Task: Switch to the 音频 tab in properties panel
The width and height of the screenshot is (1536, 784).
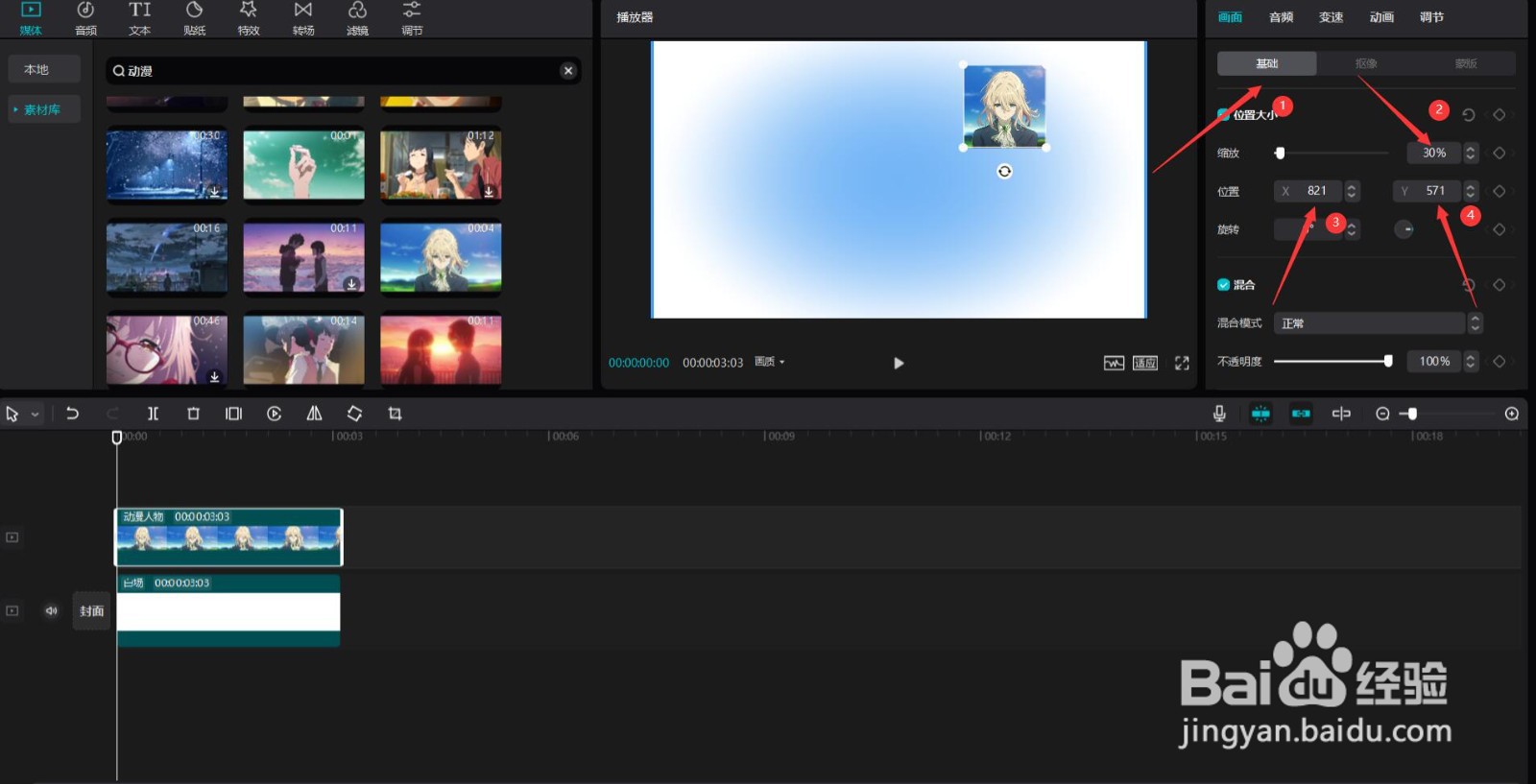Action: (1281, 17)
